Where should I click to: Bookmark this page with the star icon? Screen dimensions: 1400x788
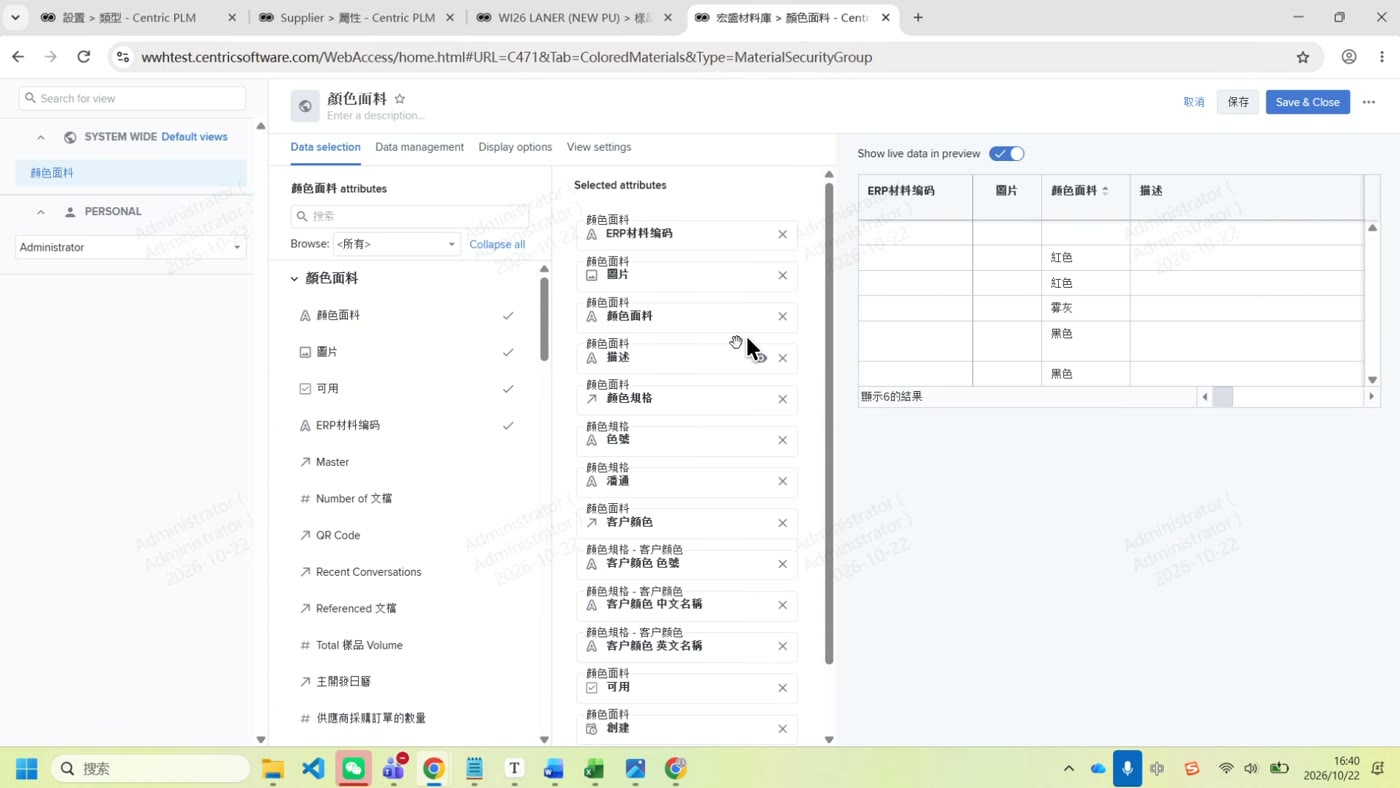[1303, 57]
